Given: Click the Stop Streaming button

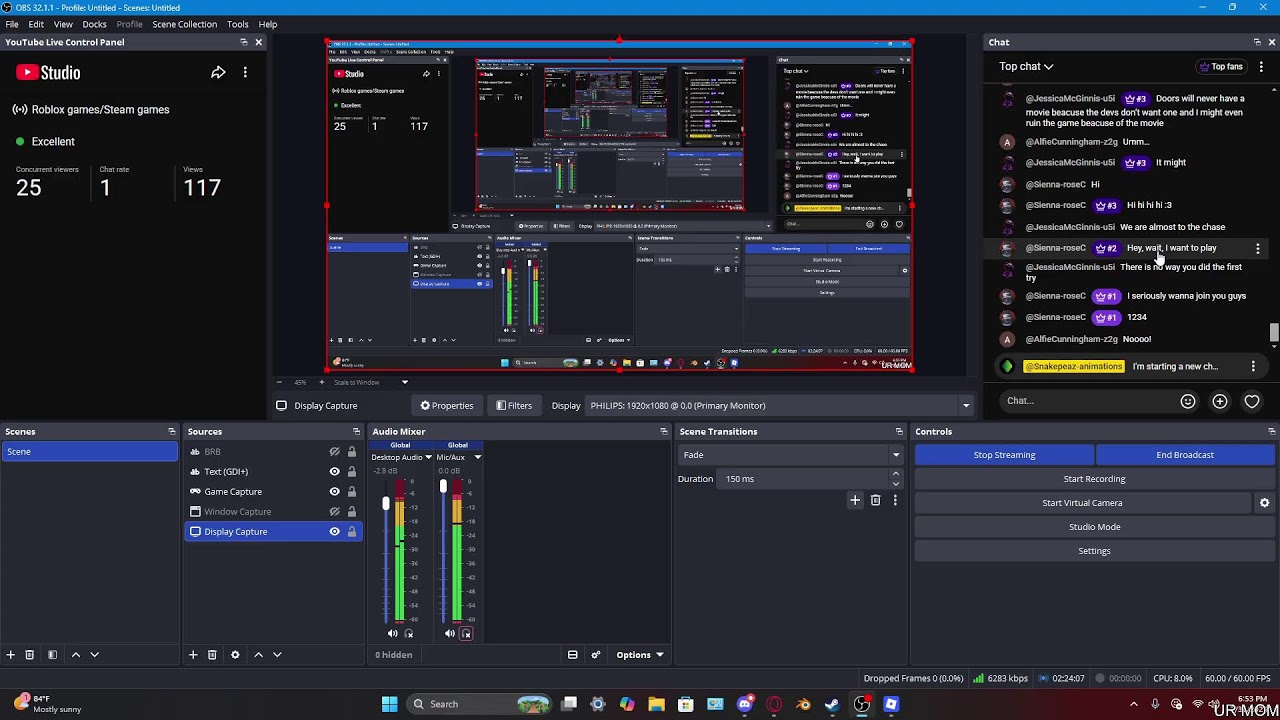Looking at the screenshot, I should point(1004,455).
